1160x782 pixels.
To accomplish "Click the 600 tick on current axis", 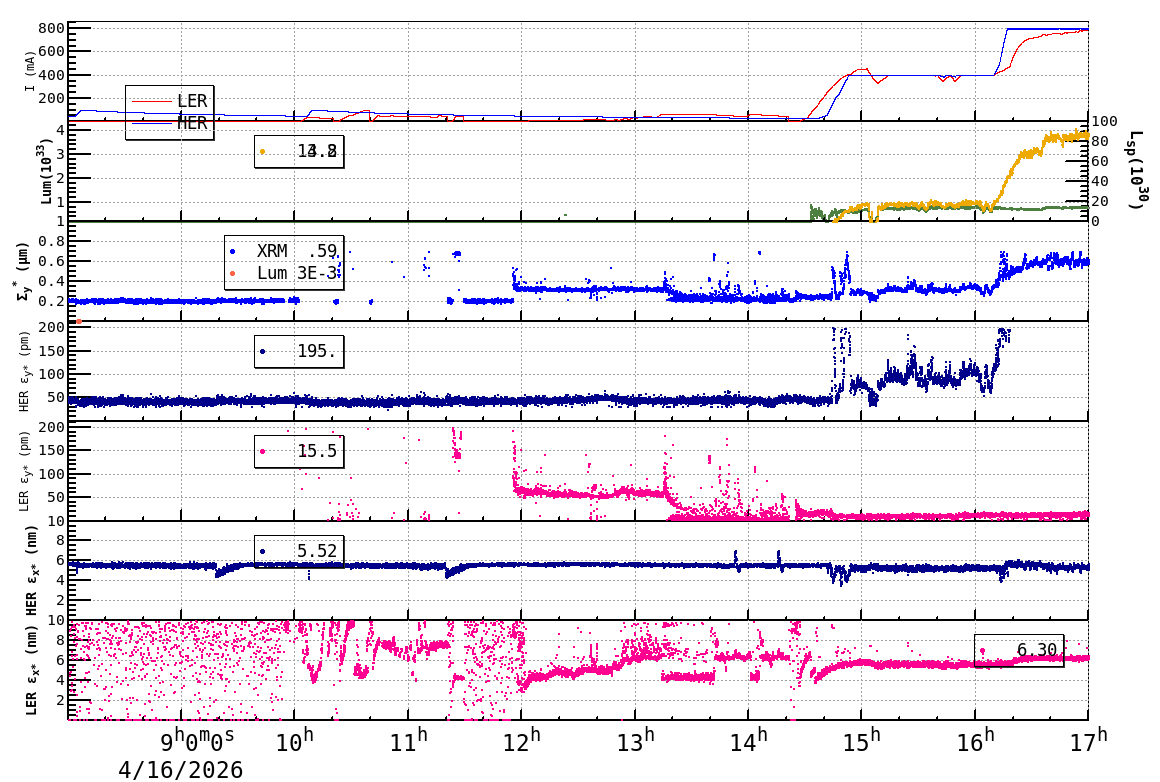I will pyautogui.click(x=51, y=52).
